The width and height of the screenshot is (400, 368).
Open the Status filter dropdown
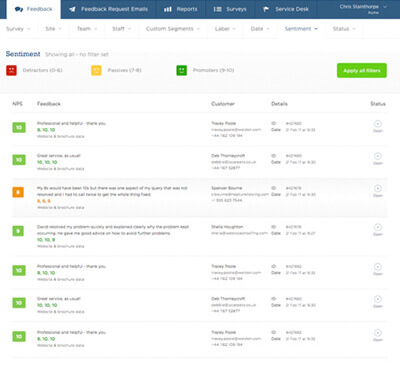tap(344, 29)
